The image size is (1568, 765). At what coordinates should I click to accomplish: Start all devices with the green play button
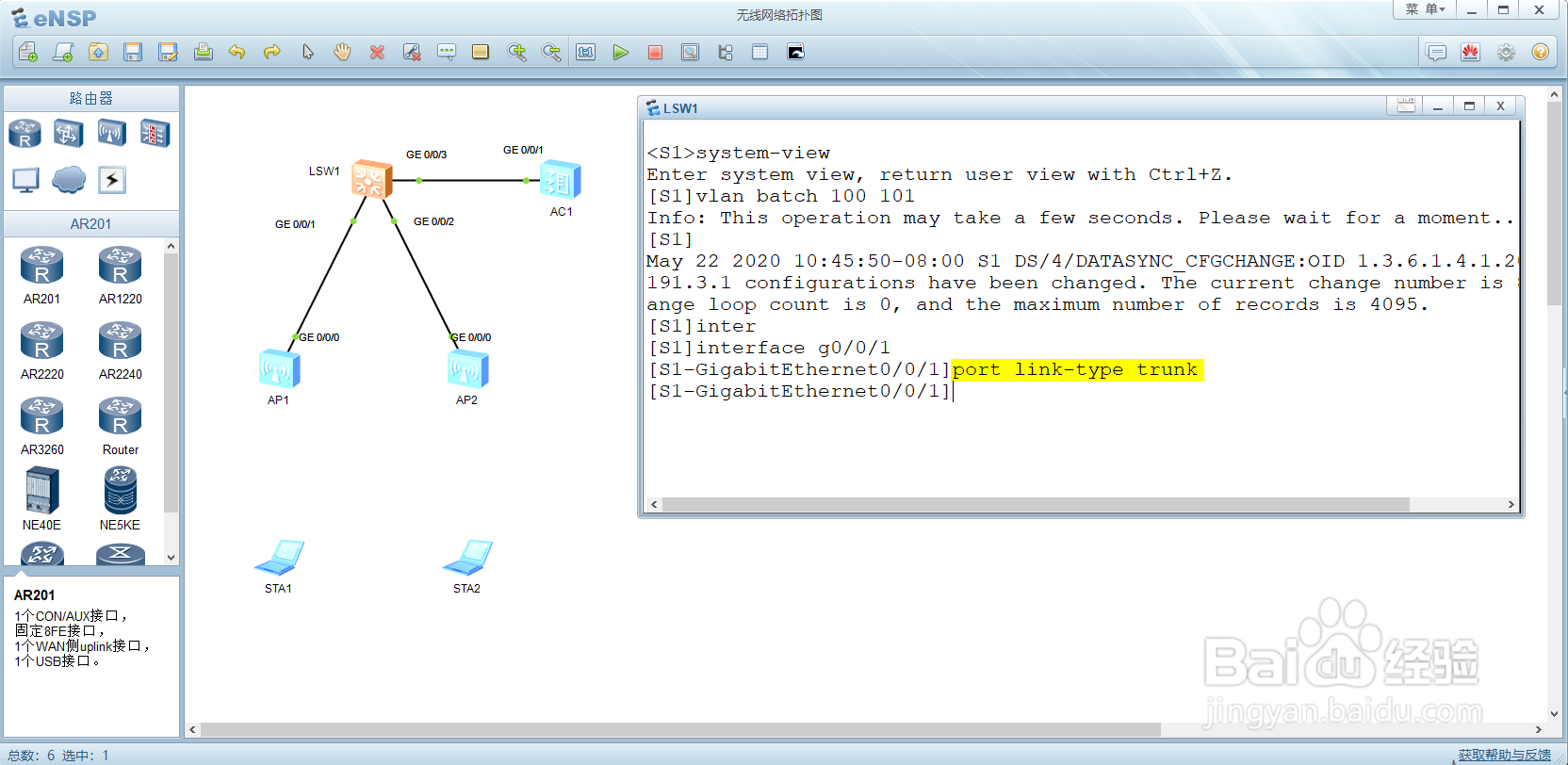click(620, 52)
